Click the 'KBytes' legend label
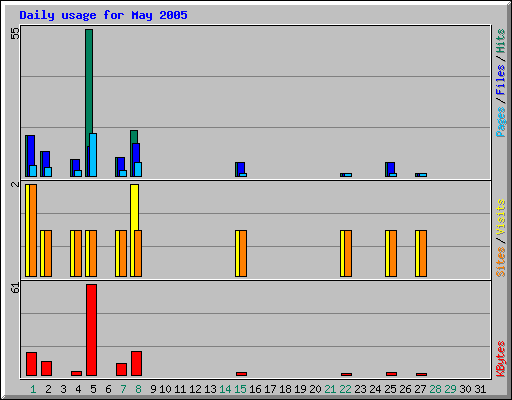Screen dimensions: 512x400 click(501, 359)
